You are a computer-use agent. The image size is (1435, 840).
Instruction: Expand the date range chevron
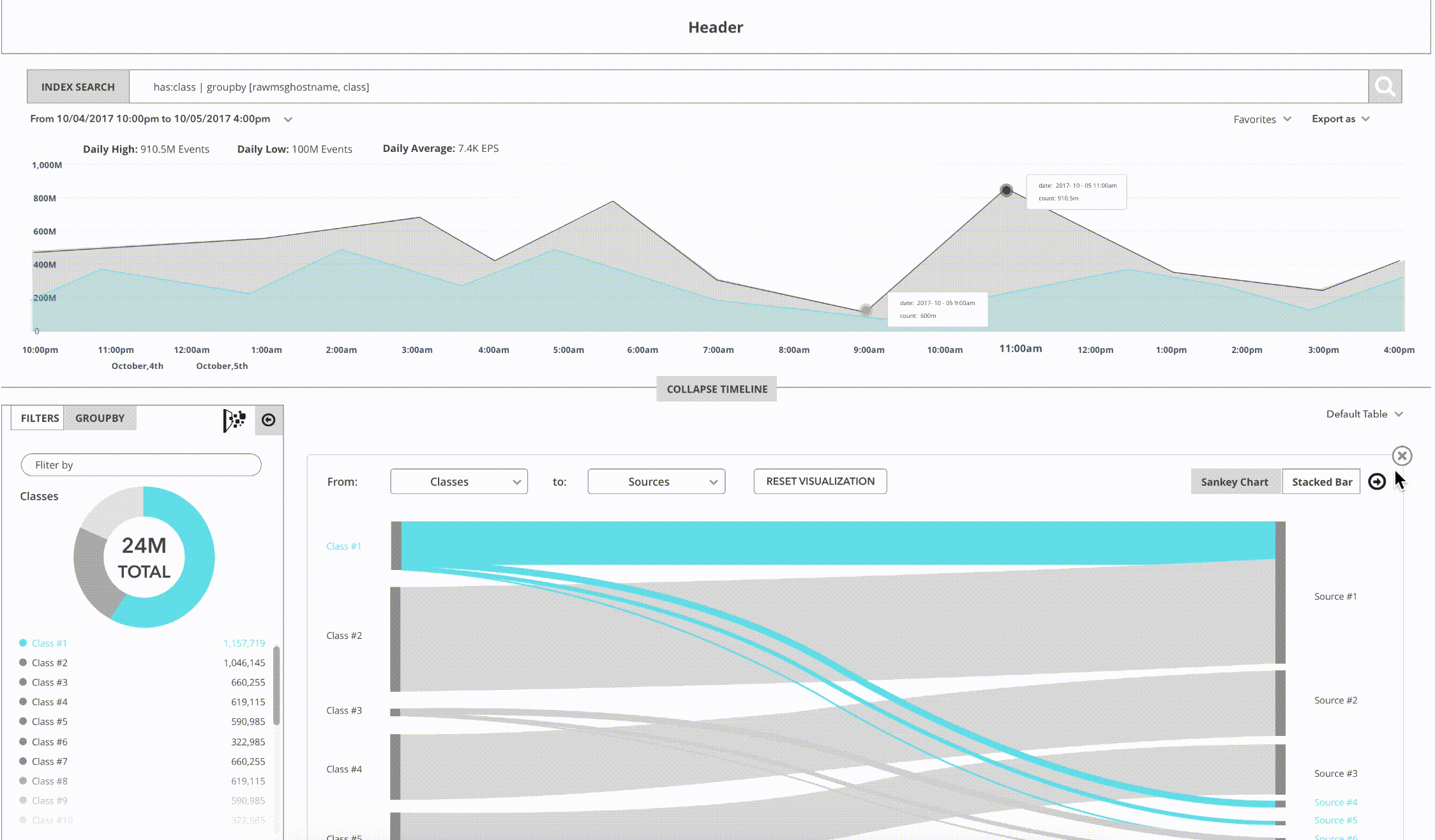tap(289, 119)
